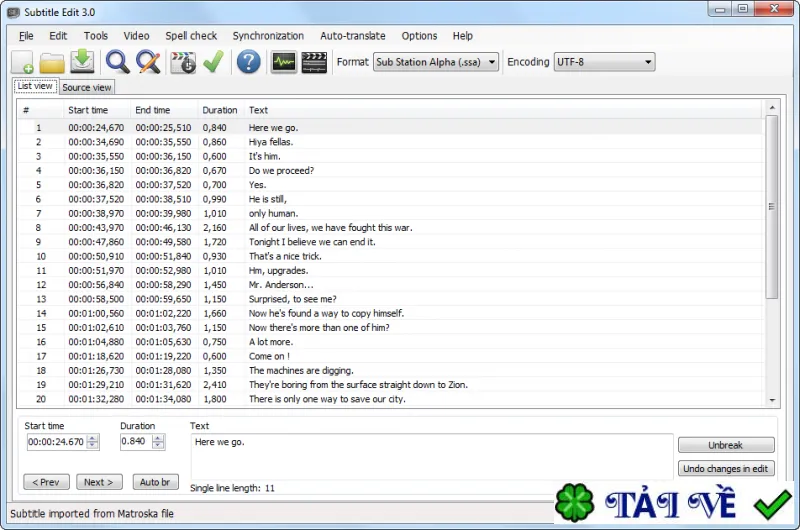This screenshot has width=800, height=530.
Task: Open the Synchronization menu
Action: [x=268, y=36]
